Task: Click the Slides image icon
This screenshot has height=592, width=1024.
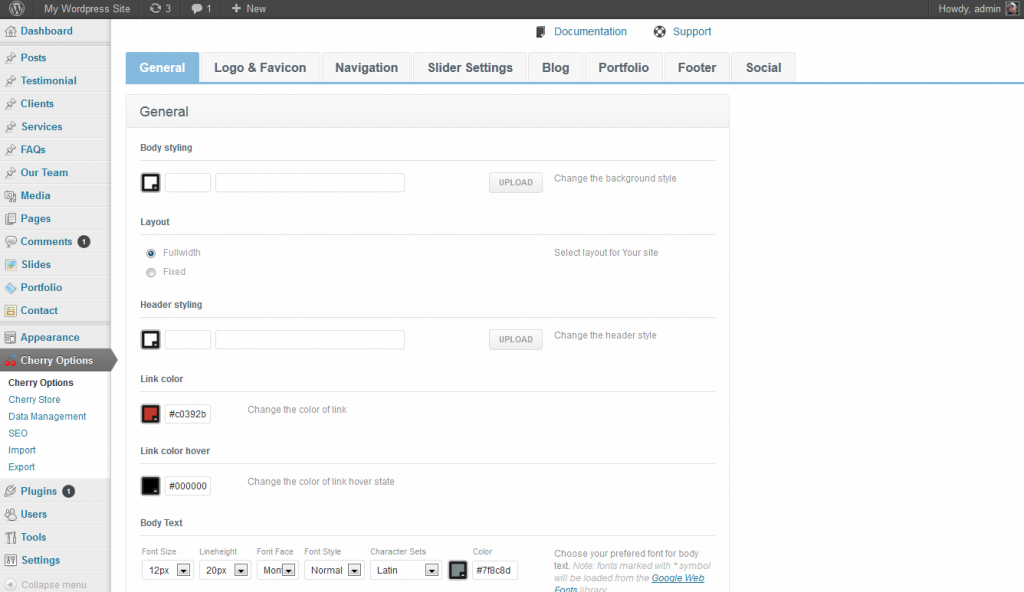Action: tap(10, 265)
